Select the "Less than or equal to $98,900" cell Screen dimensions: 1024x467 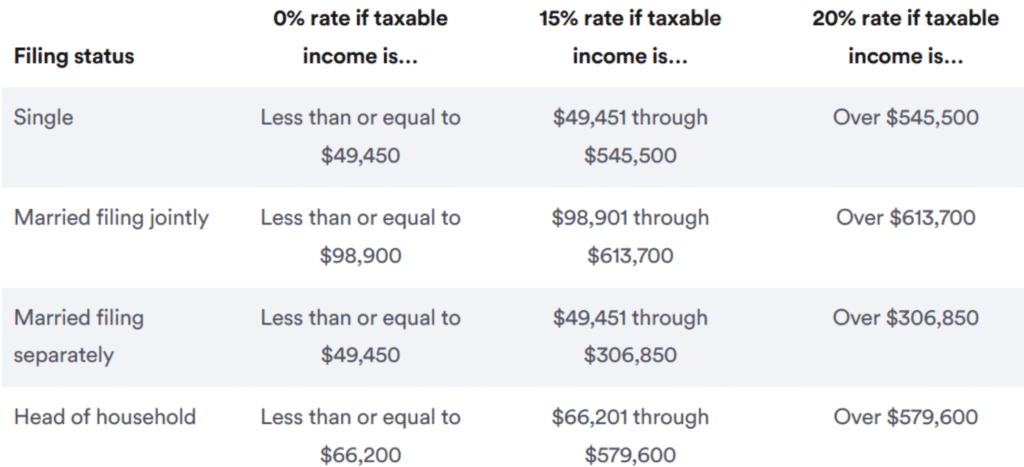click(360, 236)
